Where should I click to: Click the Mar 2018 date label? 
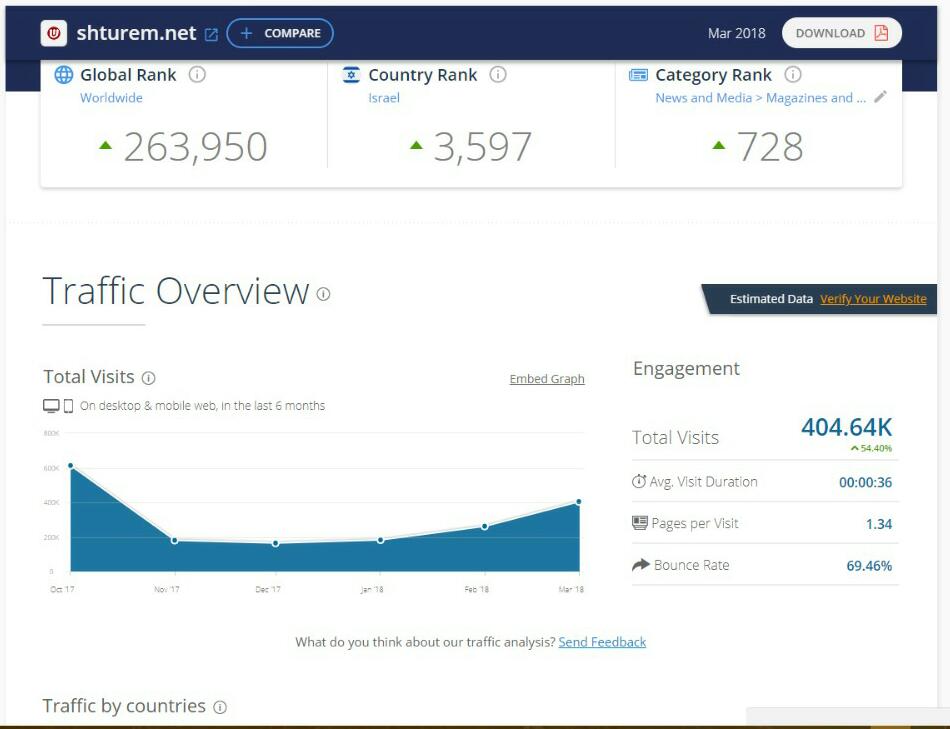tap(736, 33)
